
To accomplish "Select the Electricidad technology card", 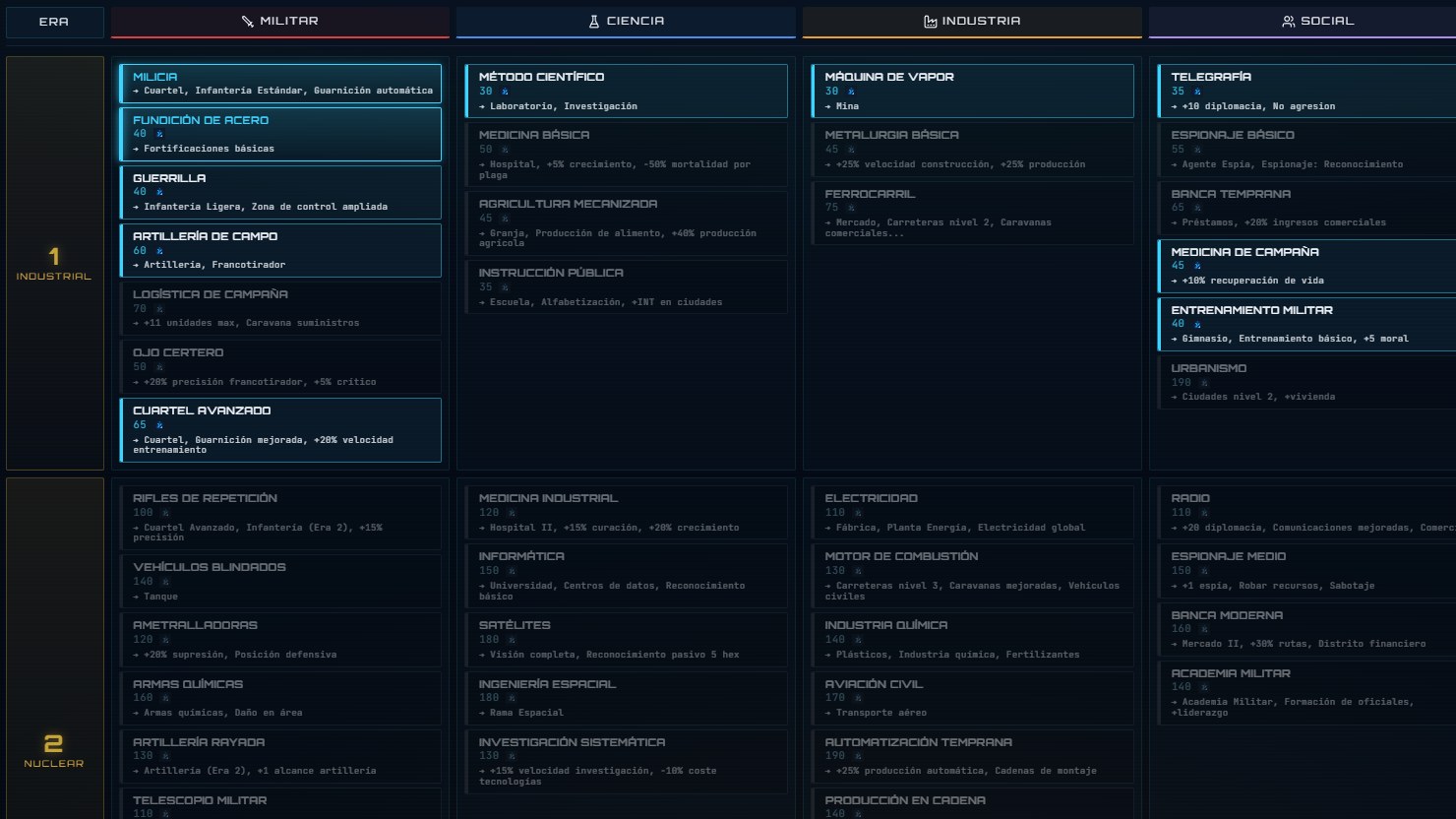I will tap(972, 513).
